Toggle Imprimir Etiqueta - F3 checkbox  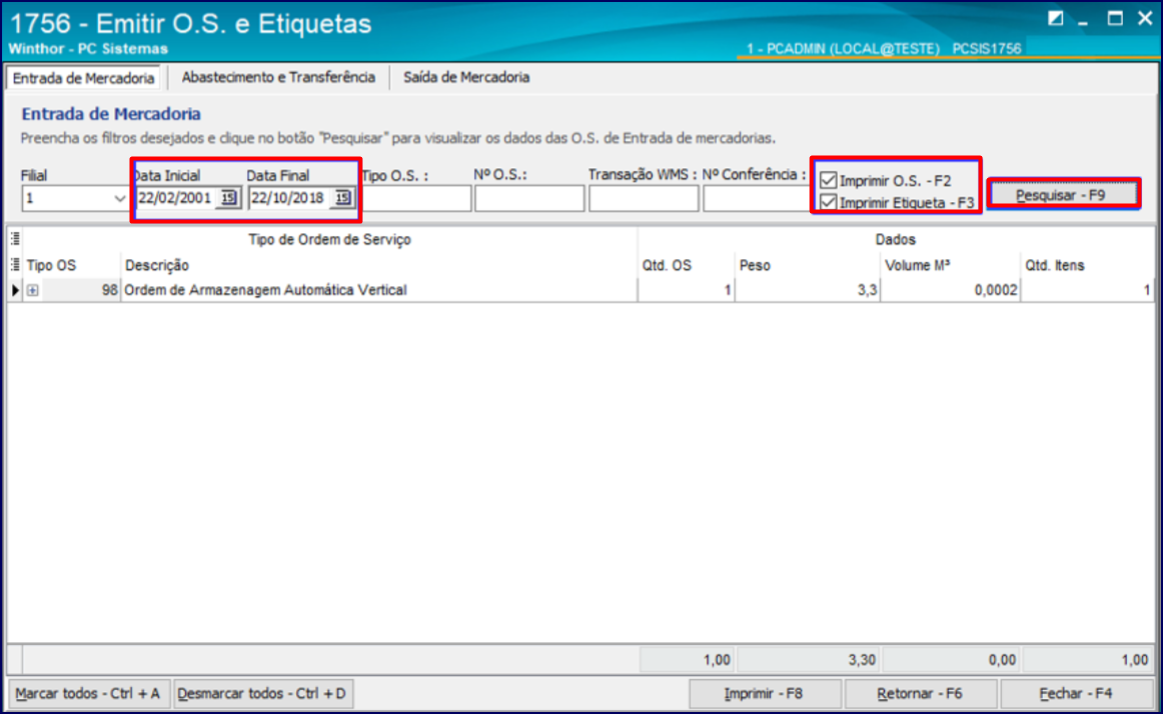[x=828, y=202]
